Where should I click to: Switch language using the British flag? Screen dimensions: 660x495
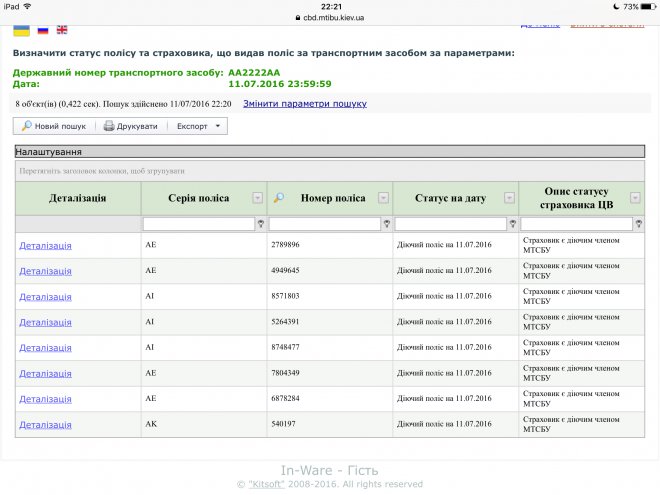click(x=62, y=30)
